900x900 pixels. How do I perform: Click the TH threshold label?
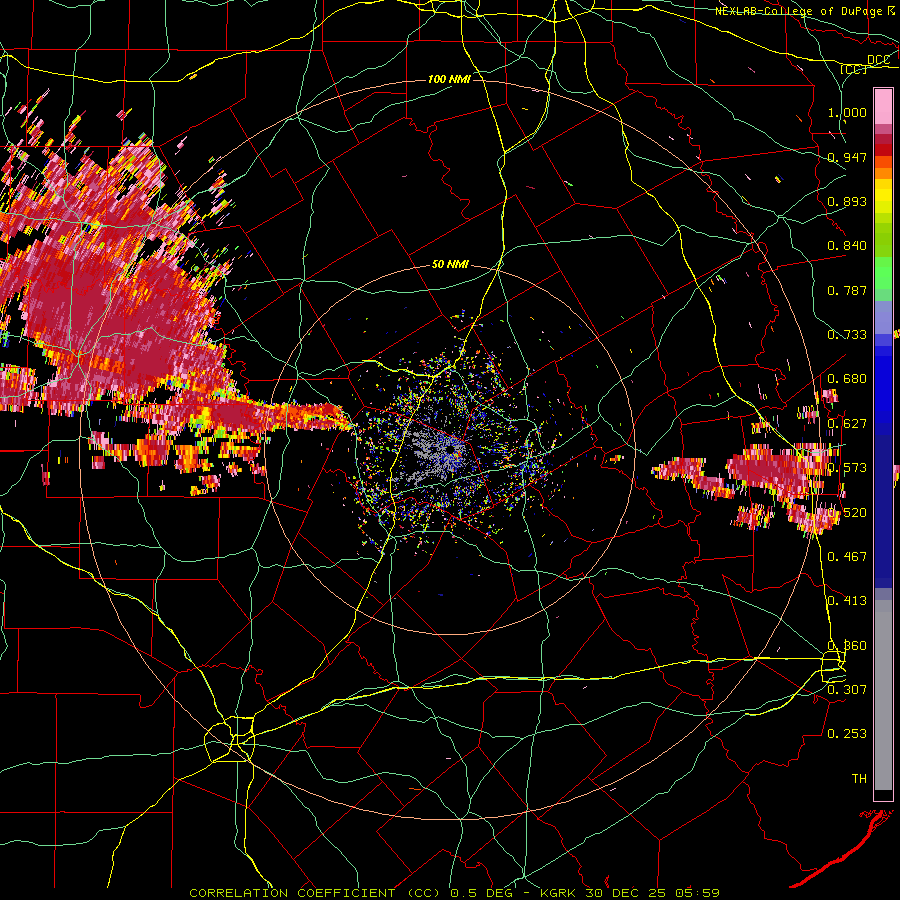click(859, 779)
